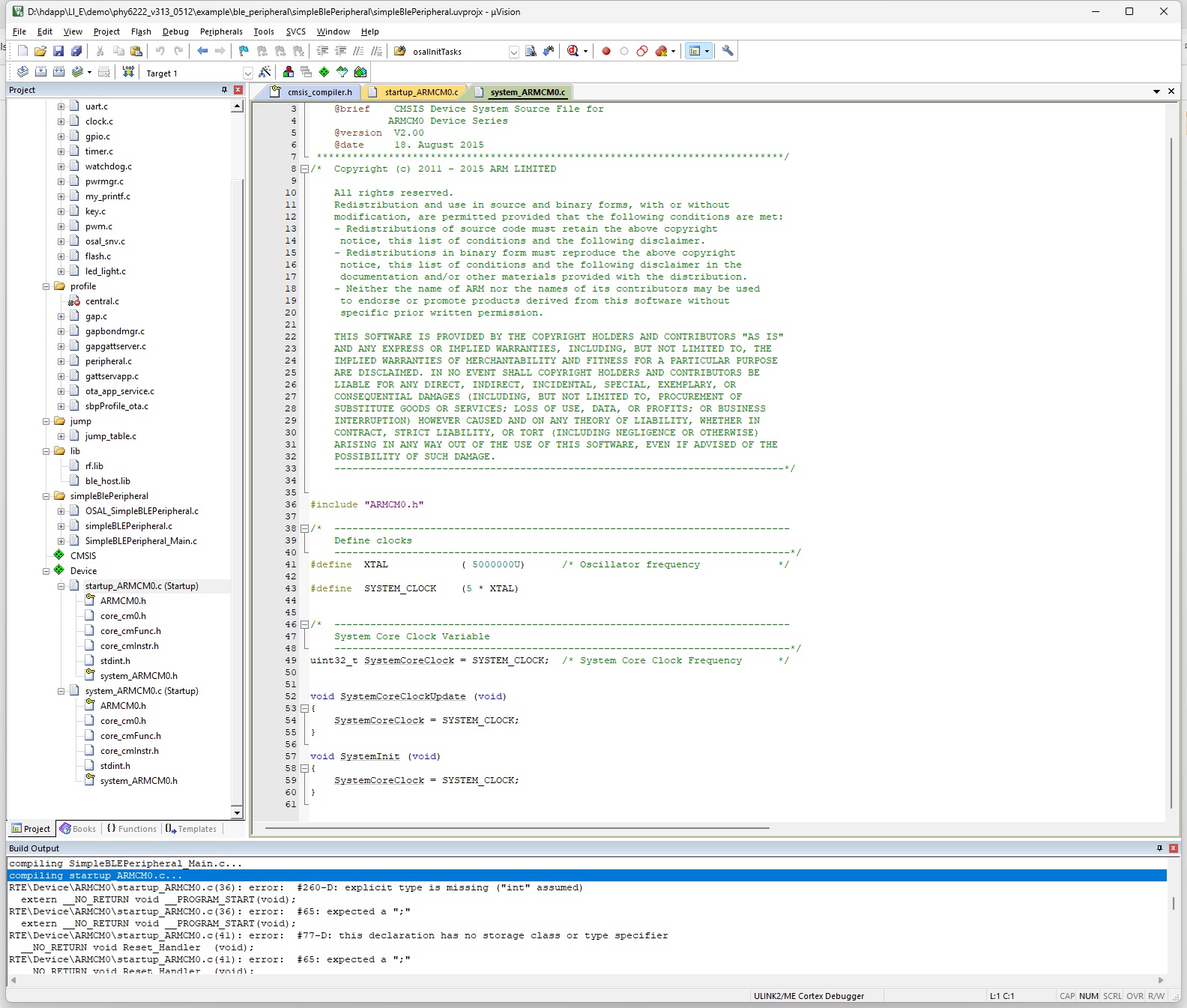Close the active editor tab
The height and width of the screenshot is (1008, 1187).
(1171, 91)
